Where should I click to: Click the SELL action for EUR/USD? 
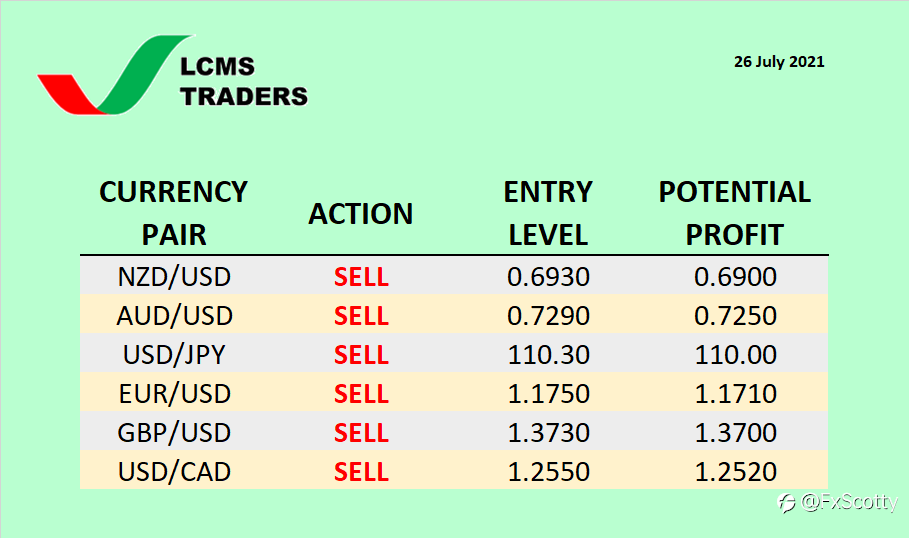tap(361, 394)
